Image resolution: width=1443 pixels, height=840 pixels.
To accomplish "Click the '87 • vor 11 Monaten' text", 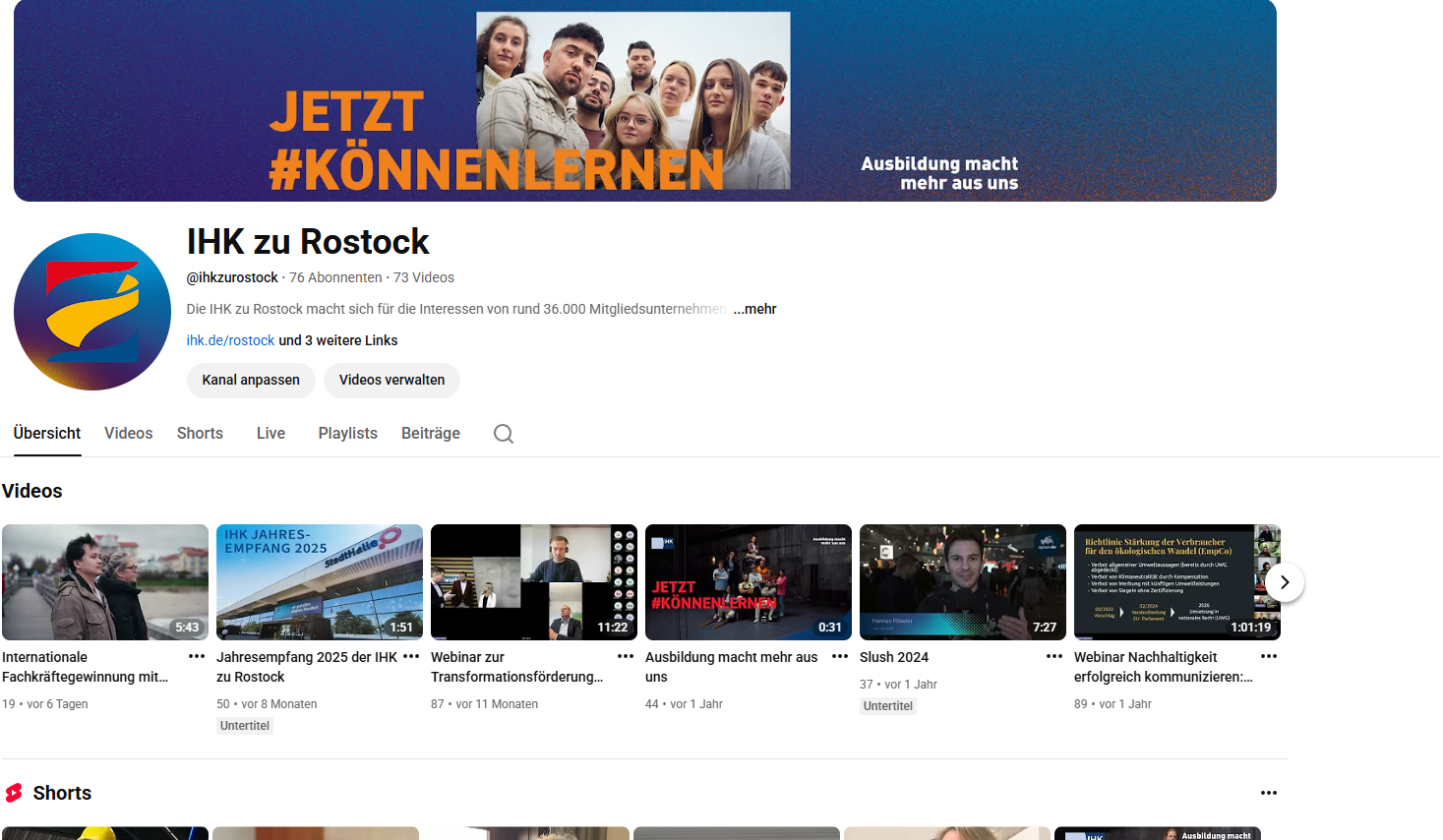I will 485,704.
